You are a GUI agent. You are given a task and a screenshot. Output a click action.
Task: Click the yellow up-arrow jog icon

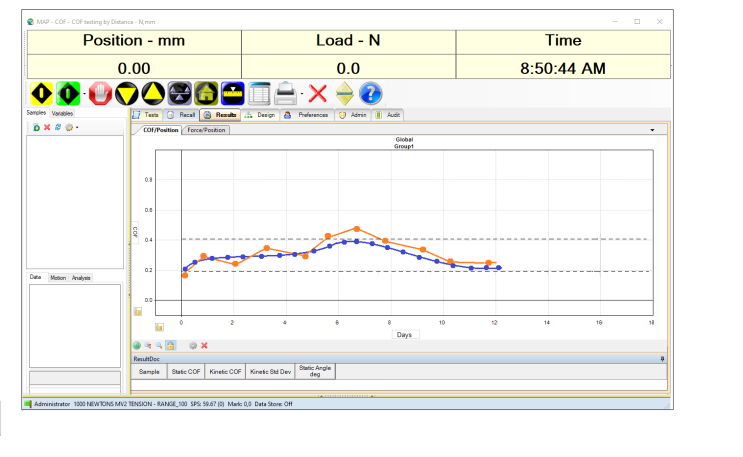(153, 93)
